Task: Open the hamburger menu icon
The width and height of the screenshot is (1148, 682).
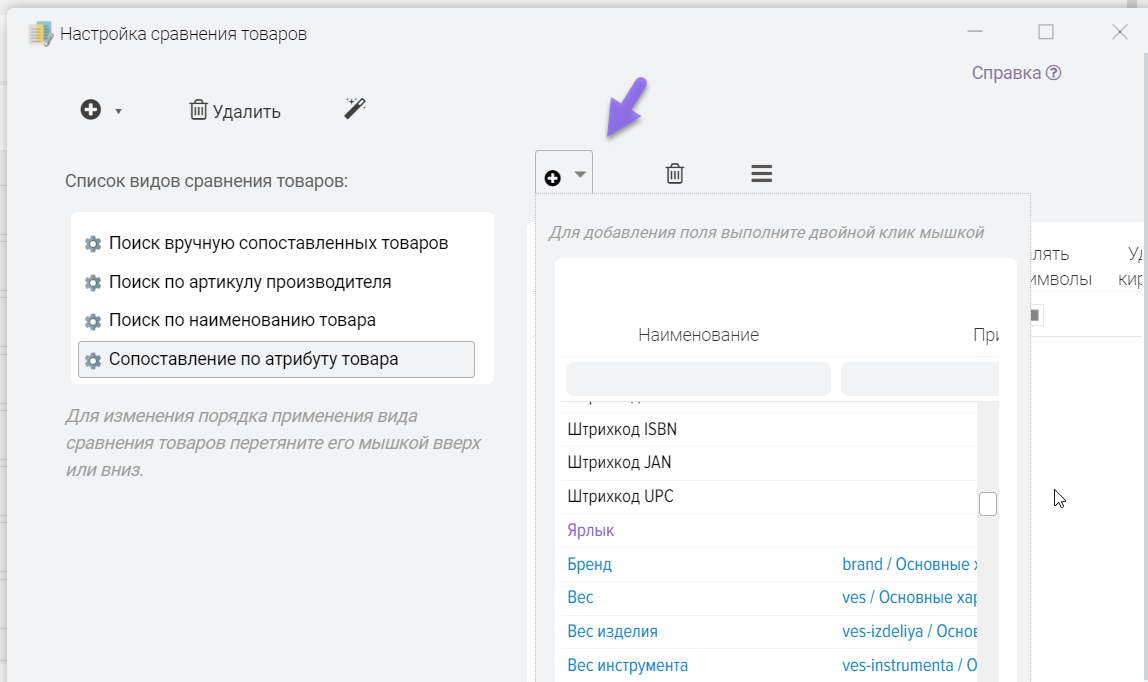Action: pyautogui.click(x=761, y=173)
